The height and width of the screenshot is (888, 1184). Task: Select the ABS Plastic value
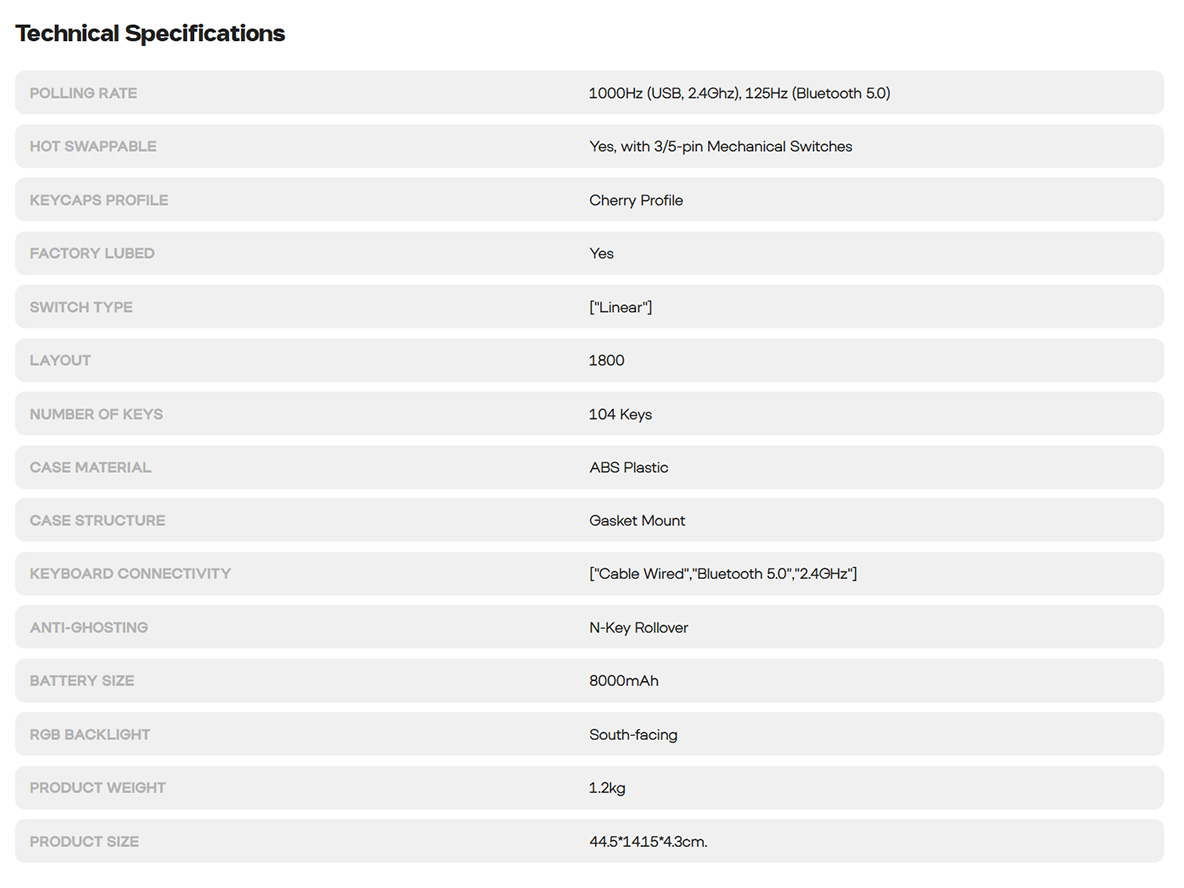pyautogui.click(x=628, y=467)
